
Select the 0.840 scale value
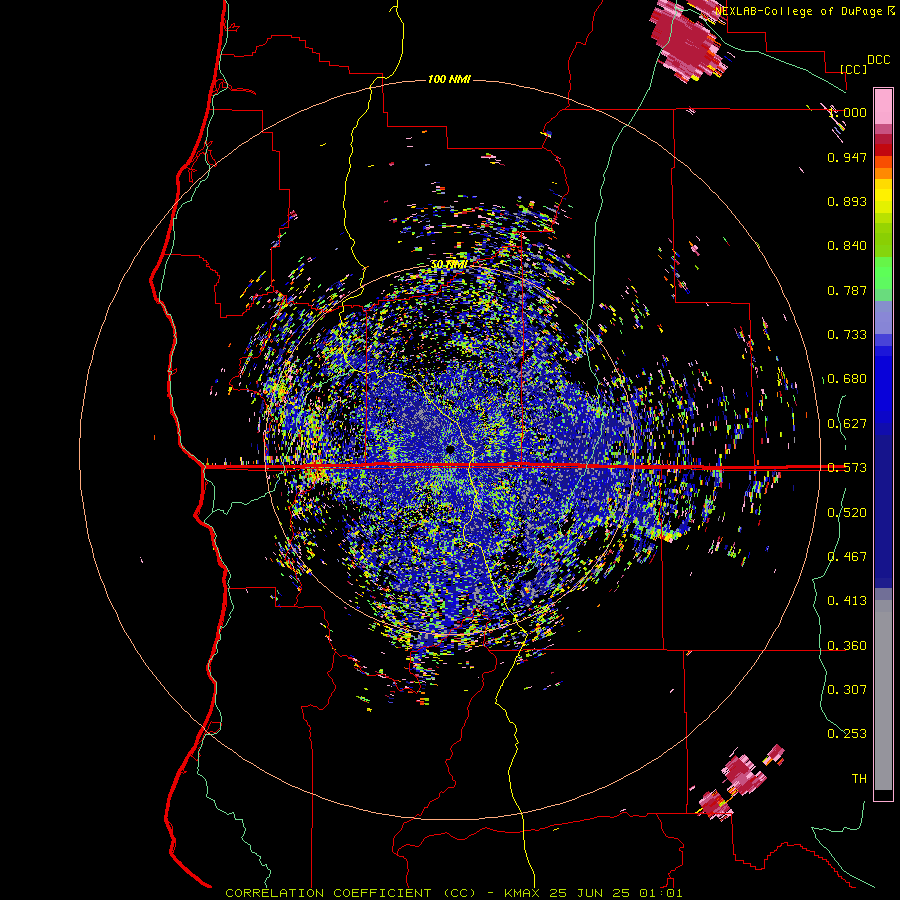pyautogui.click(x=847, y=246)
